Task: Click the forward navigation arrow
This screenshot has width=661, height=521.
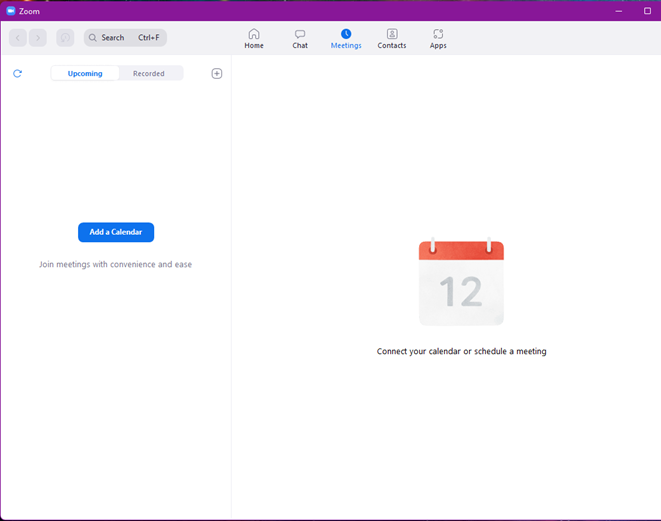Action: 38,38
